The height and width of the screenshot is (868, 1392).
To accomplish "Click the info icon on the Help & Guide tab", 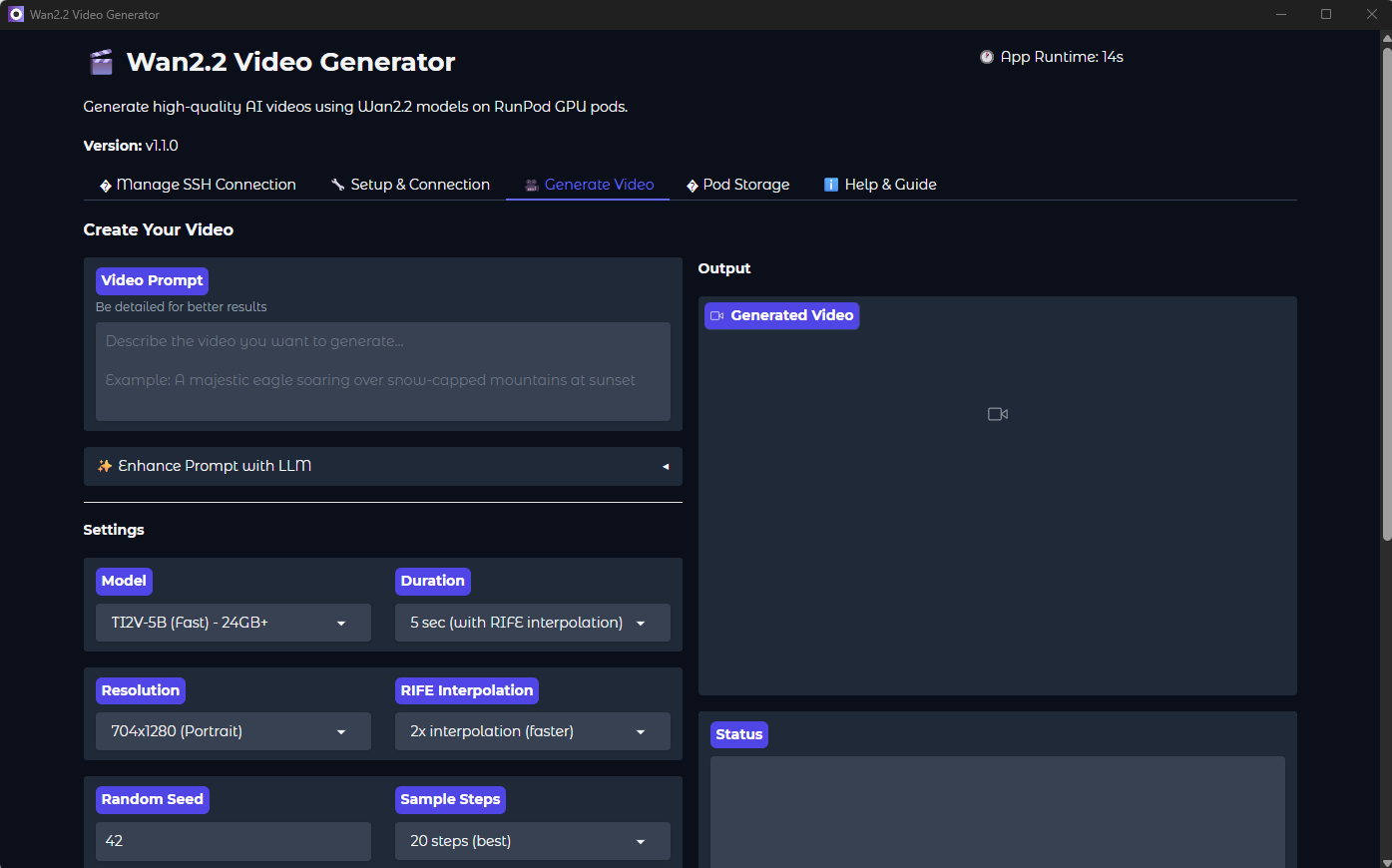I will [831, 185].
